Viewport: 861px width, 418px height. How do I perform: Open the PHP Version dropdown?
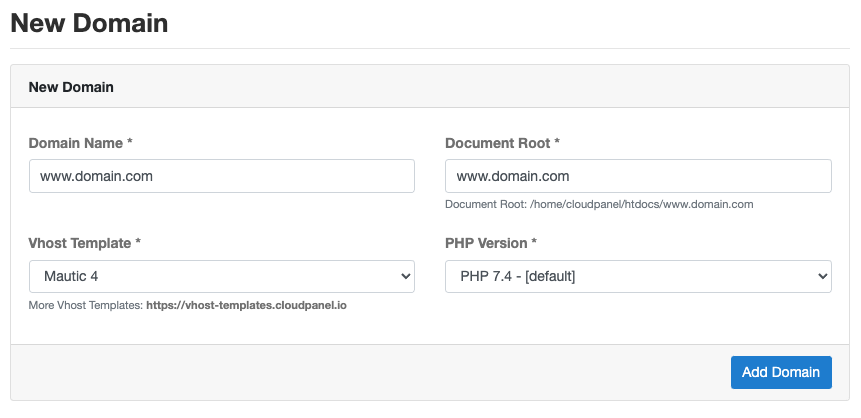coord(638,276)
